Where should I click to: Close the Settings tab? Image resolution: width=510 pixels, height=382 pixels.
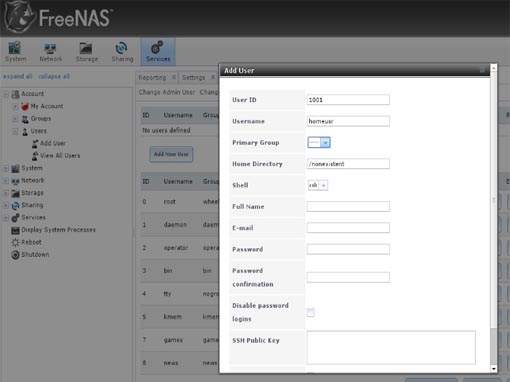point(213,77)
